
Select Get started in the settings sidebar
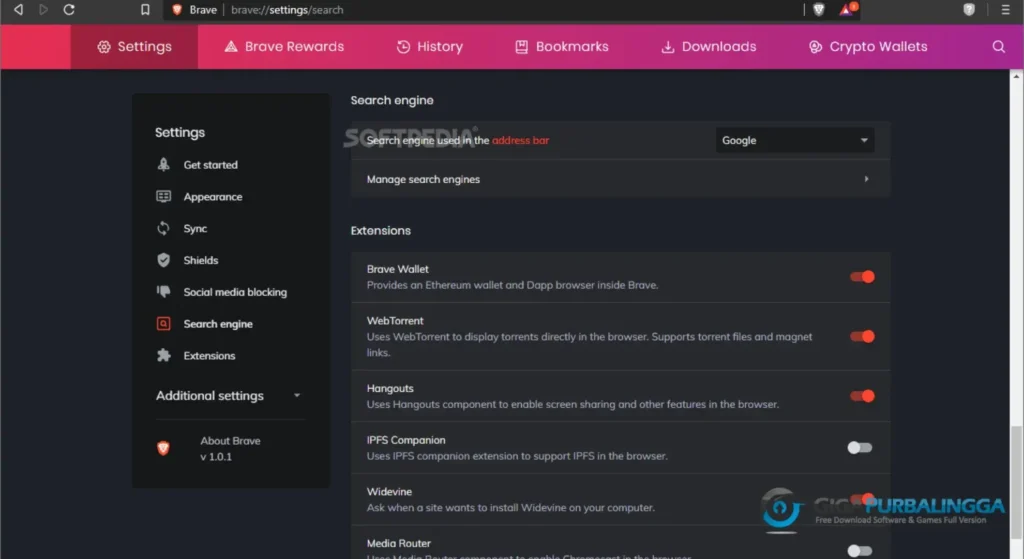coord(210,165)
